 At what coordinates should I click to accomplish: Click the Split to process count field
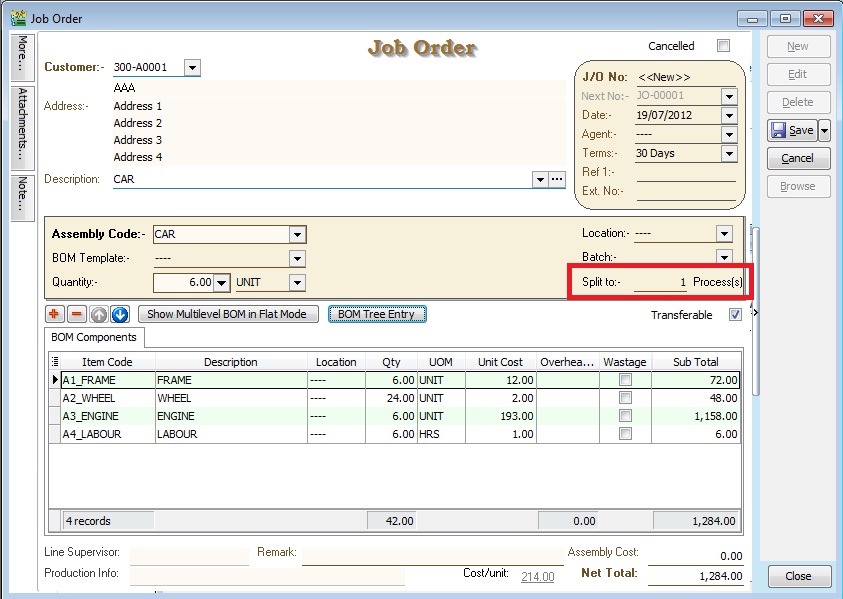pyautogui.click(x=661, y=283)
